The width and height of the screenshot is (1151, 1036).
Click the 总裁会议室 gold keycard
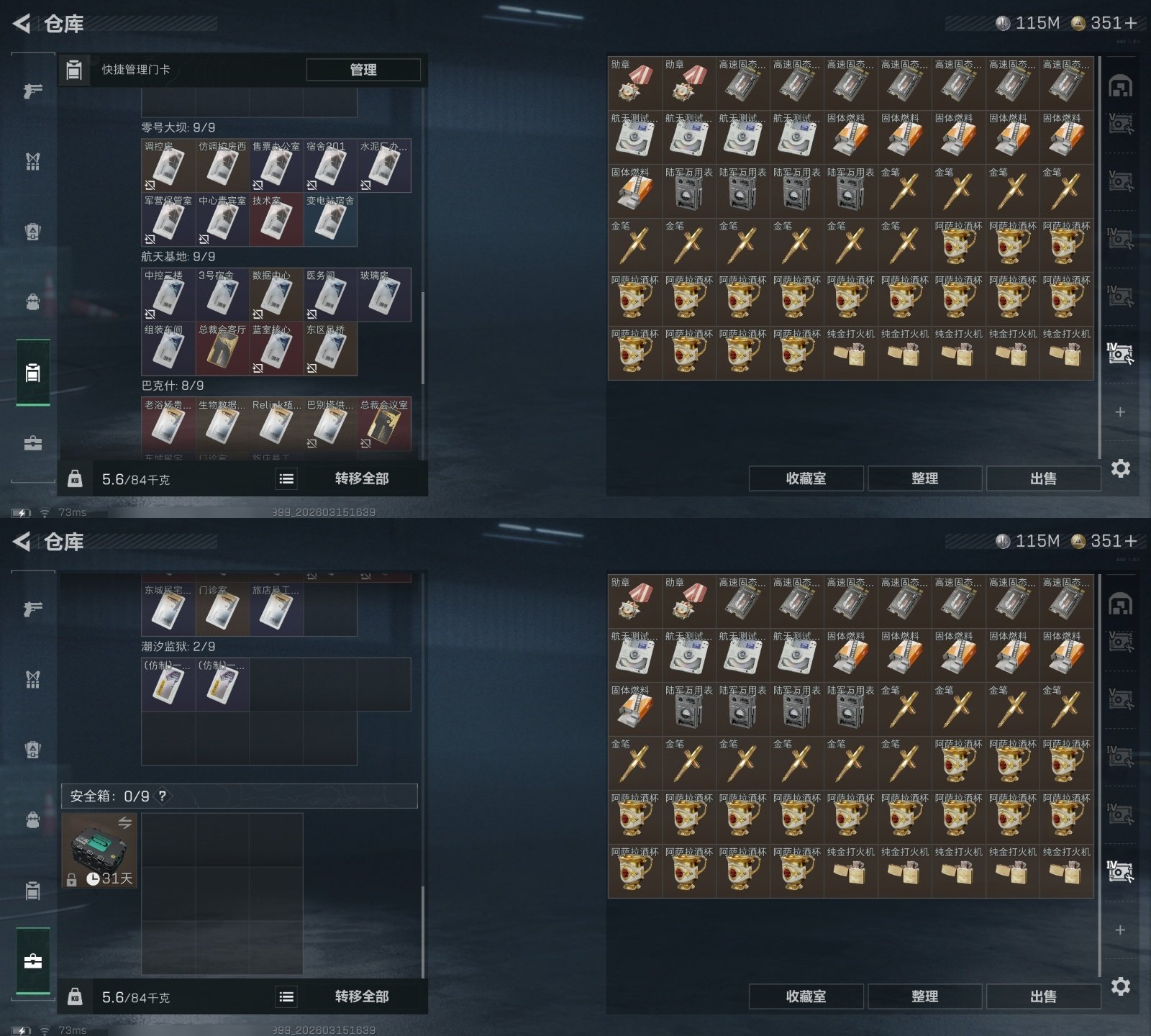[x=384, y=424]
